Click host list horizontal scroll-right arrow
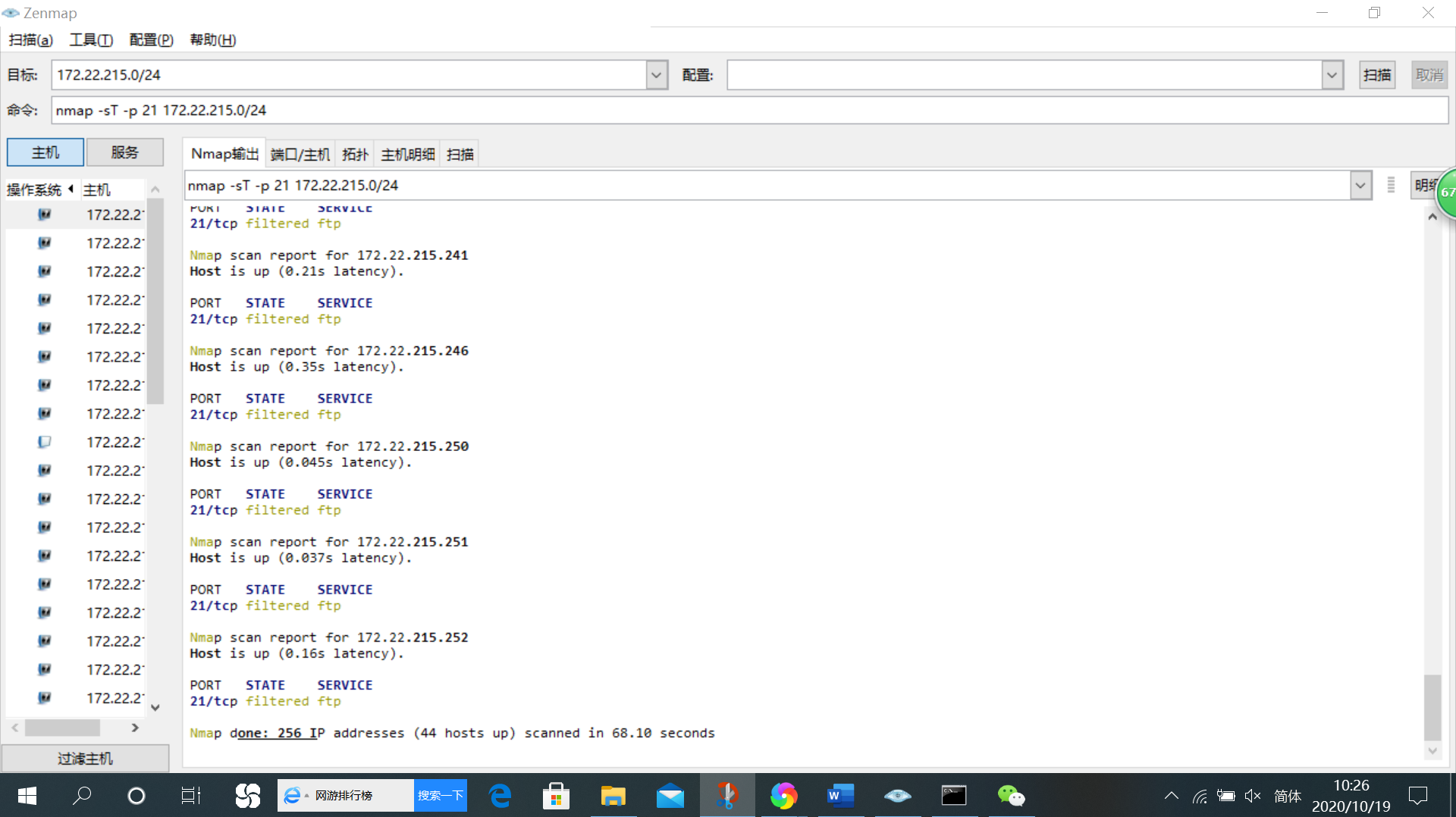Image resolution: width=1456 pixels, height=817 pixels. [135, 728]
